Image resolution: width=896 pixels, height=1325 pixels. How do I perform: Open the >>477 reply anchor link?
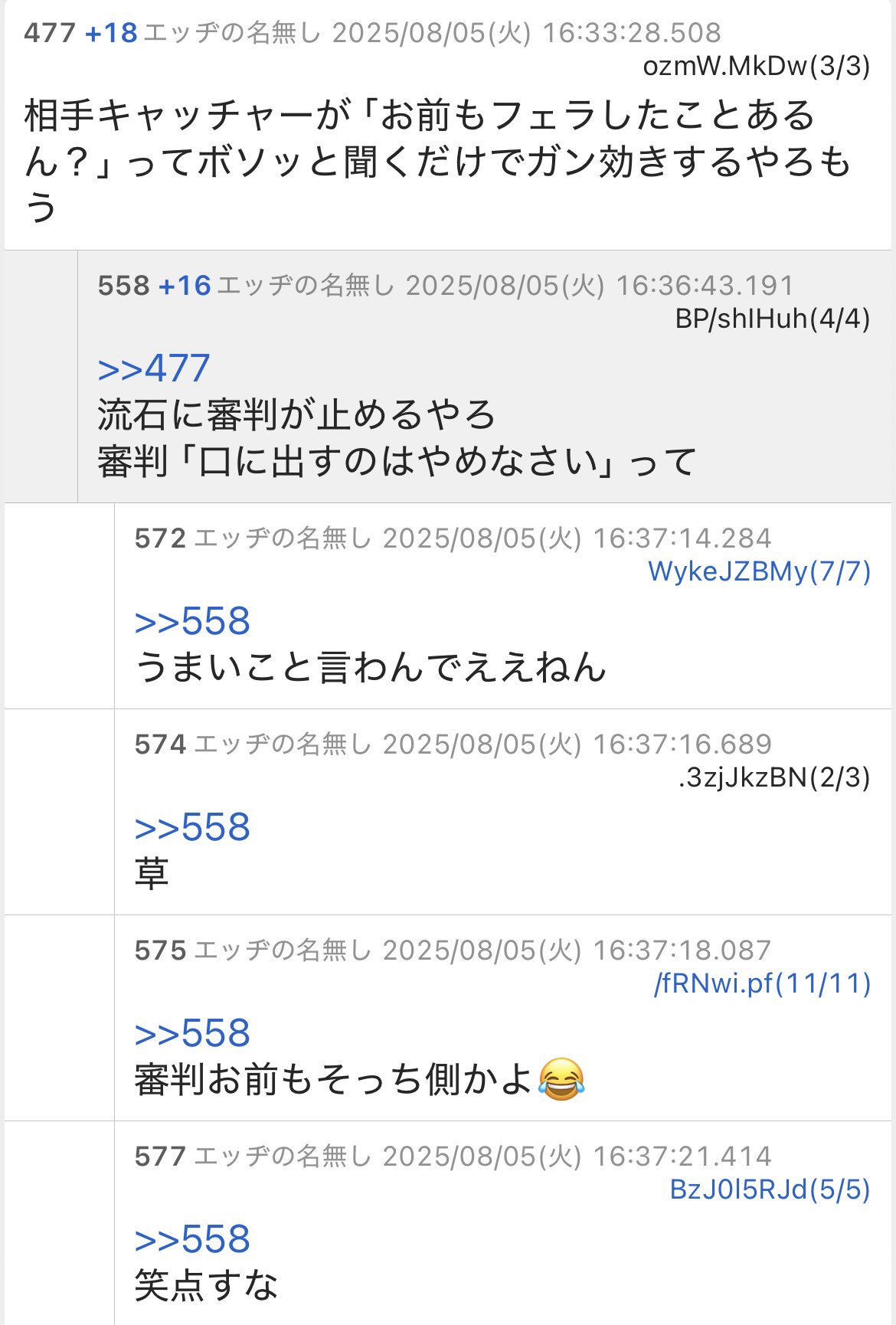pos(154,368)
